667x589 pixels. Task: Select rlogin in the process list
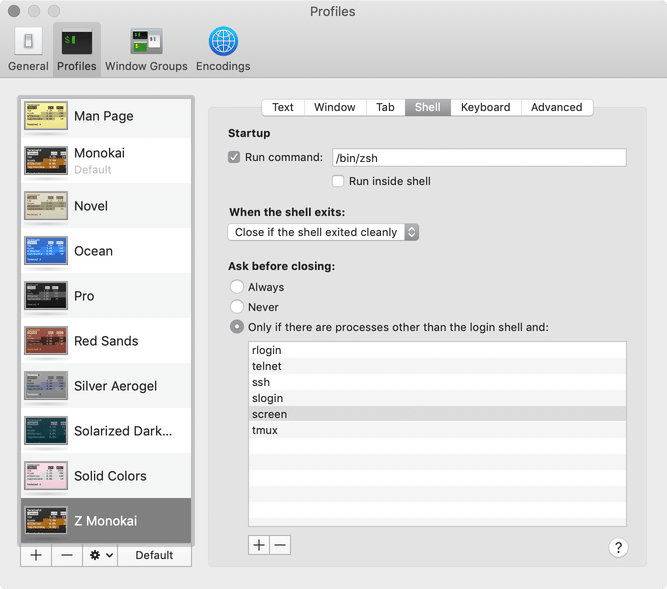437,350
